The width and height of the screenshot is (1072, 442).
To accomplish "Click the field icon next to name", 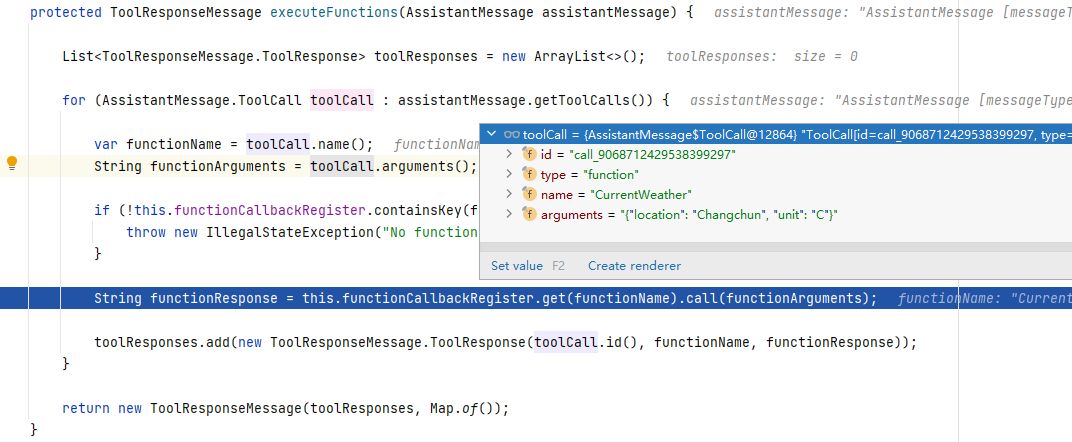I will tap(529, 194).
